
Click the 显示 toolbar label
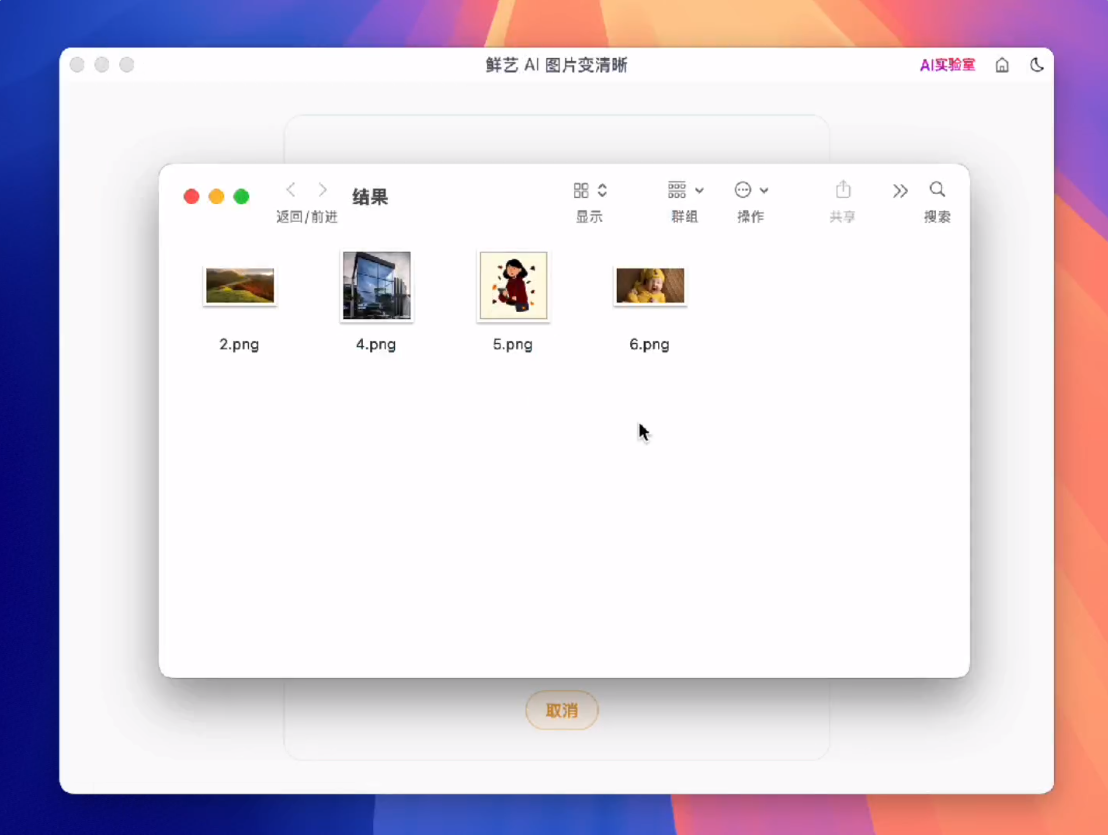589,217
